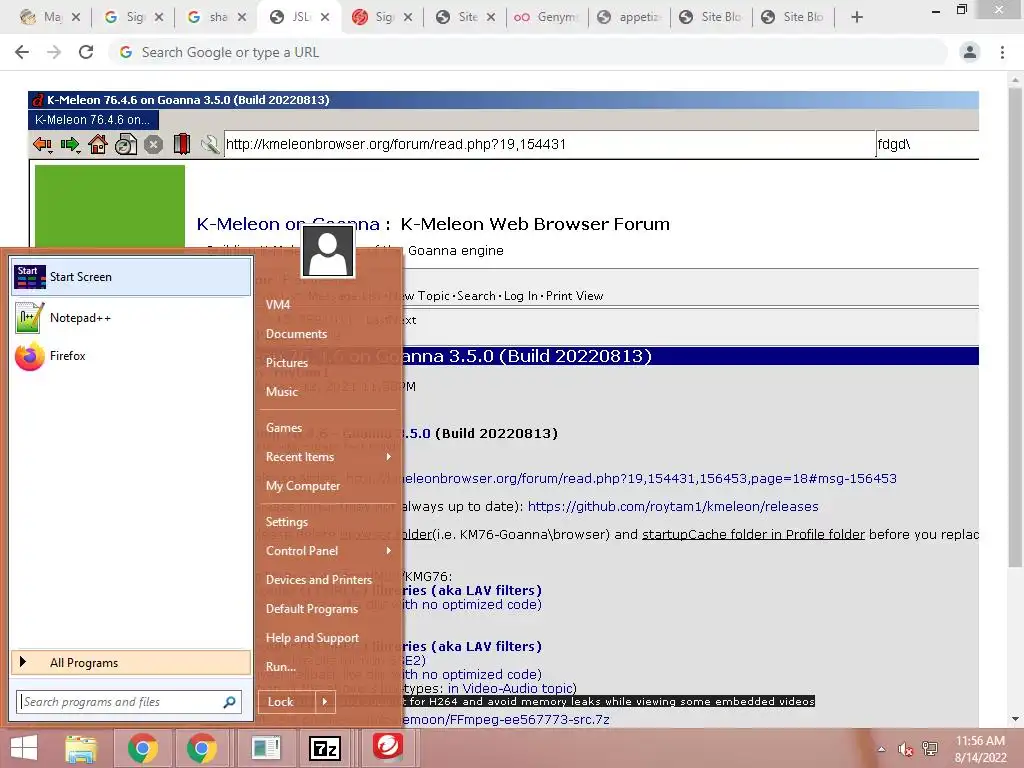Click the muted volume tray icon

coord(905,749)
